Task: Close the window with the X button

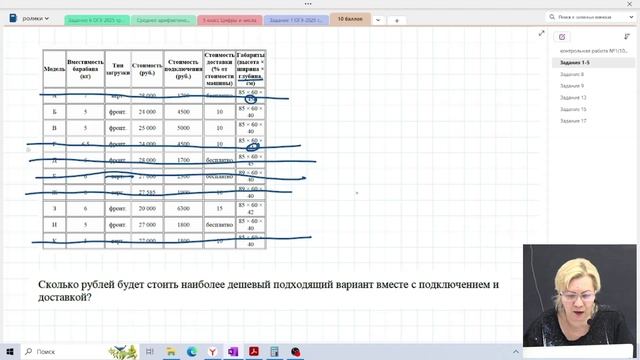Action: click(x=629, y=4)
